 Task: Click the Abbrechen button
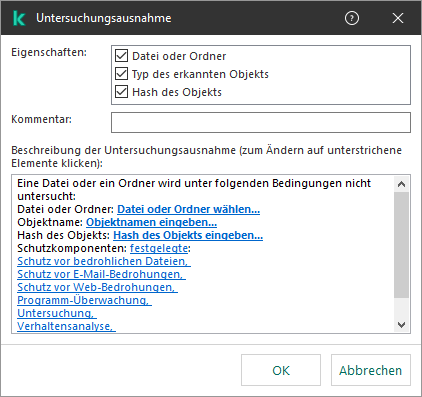point(371,370)
